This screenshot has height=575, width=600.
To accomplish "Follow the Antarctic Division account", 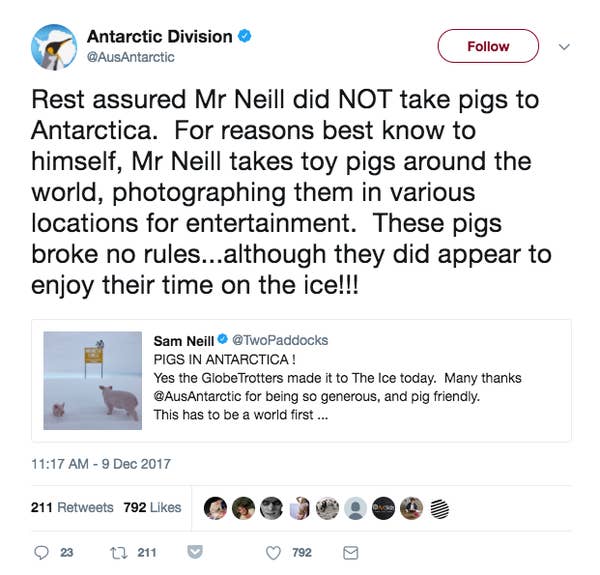I will click(488, 46).
